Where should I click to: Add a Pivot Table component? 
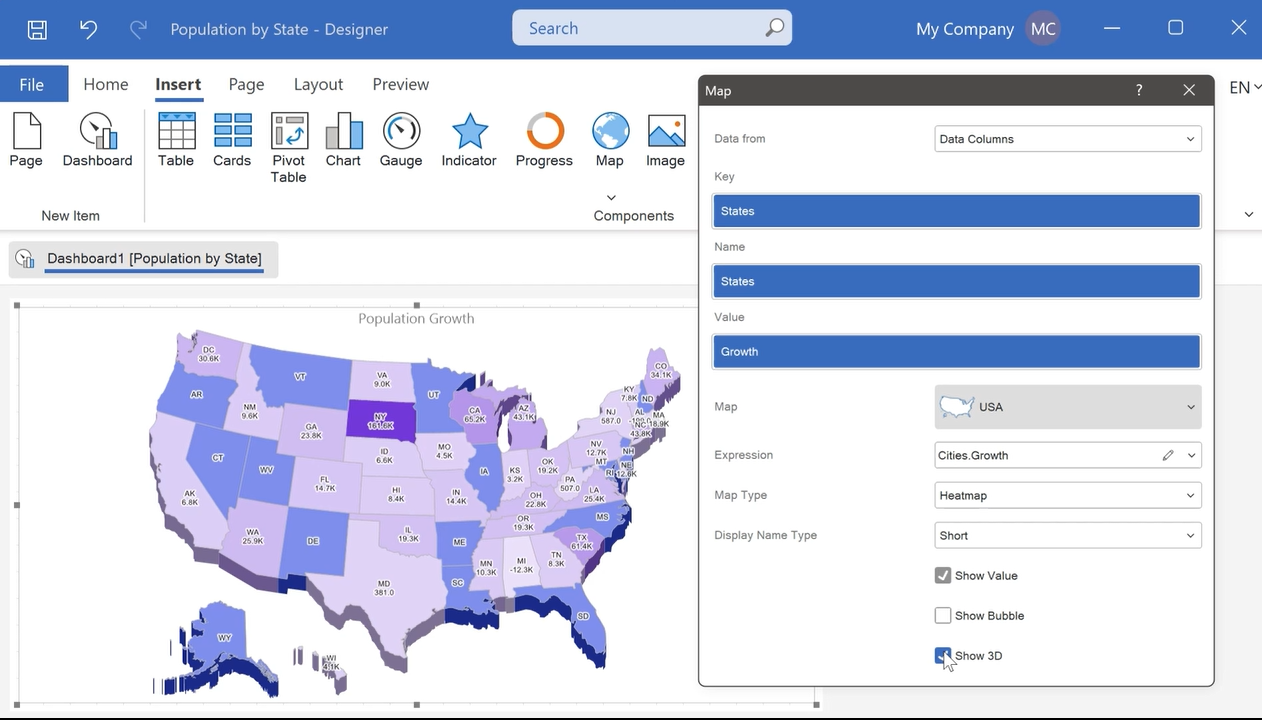[289, 147]
